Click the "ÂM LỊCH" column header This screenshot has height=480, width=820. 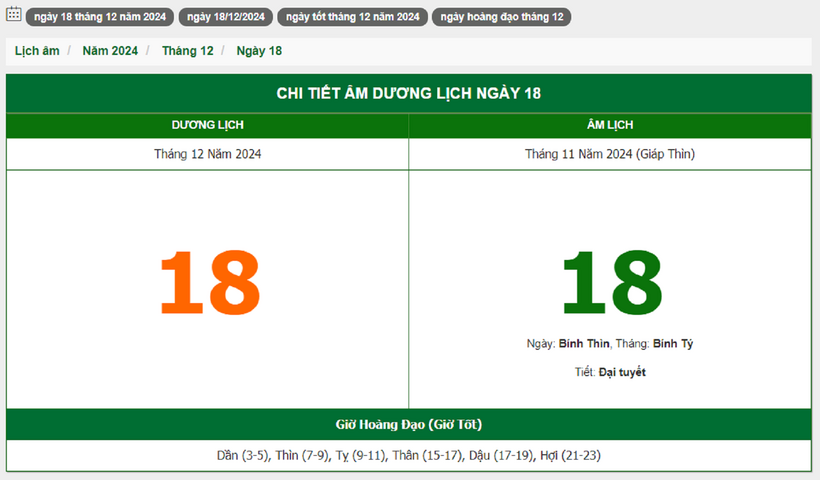(x=610, y=125)
